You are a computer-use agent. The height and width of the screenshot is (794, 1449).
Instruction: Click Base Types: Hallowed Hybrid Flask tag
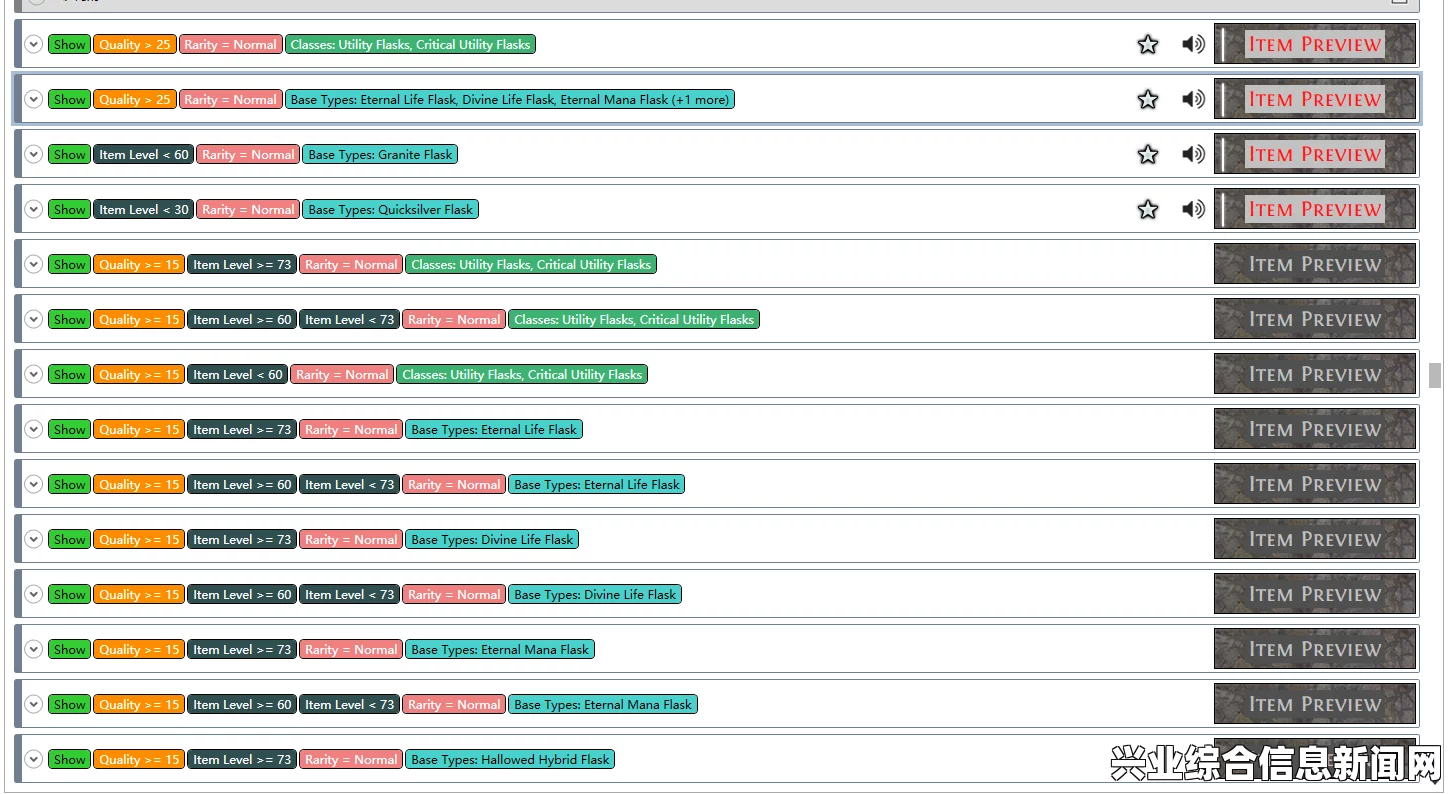pyautogui.click(x=510, y=759)
